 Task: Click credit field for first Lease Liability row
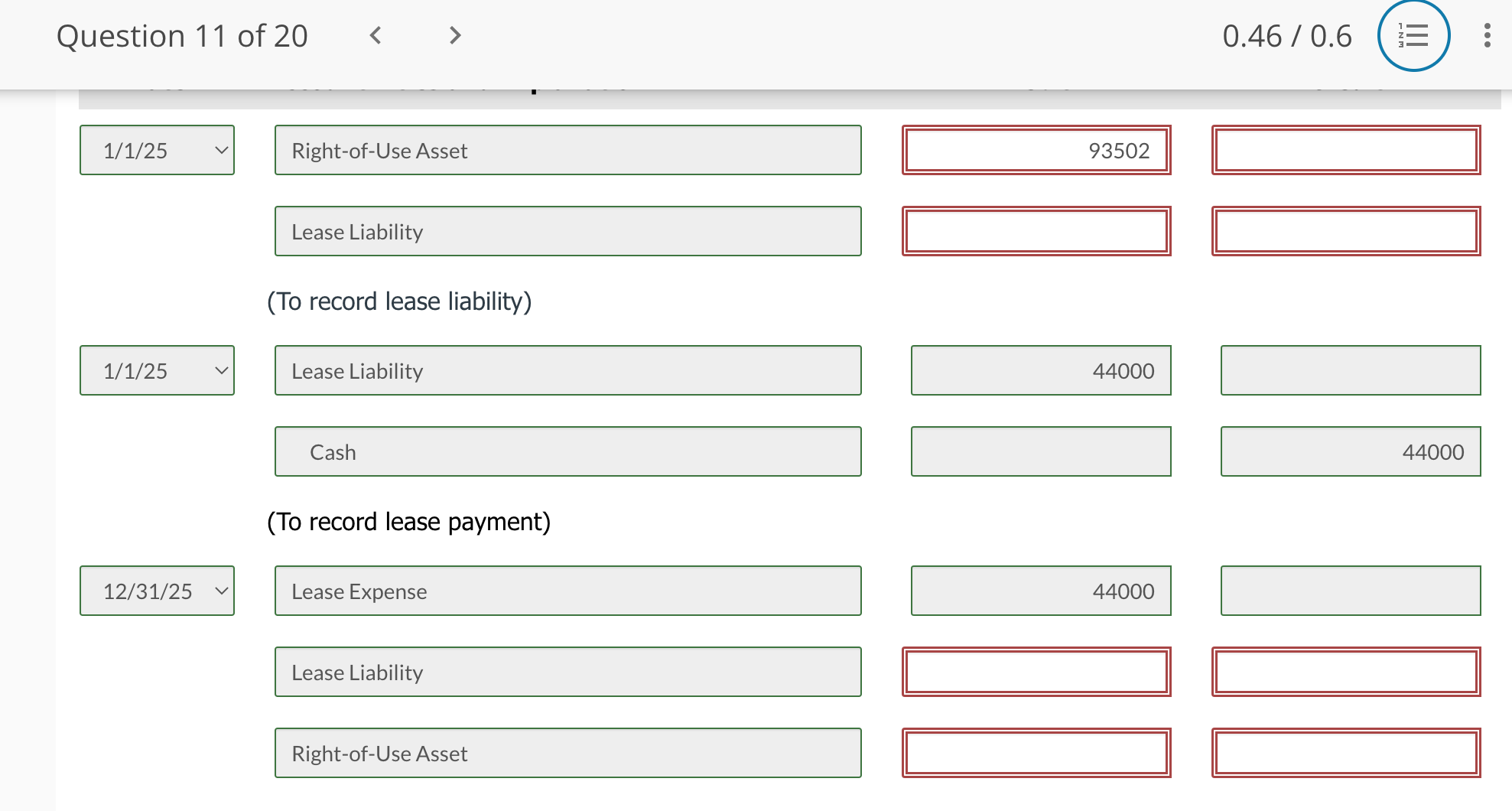(1346, 231)
